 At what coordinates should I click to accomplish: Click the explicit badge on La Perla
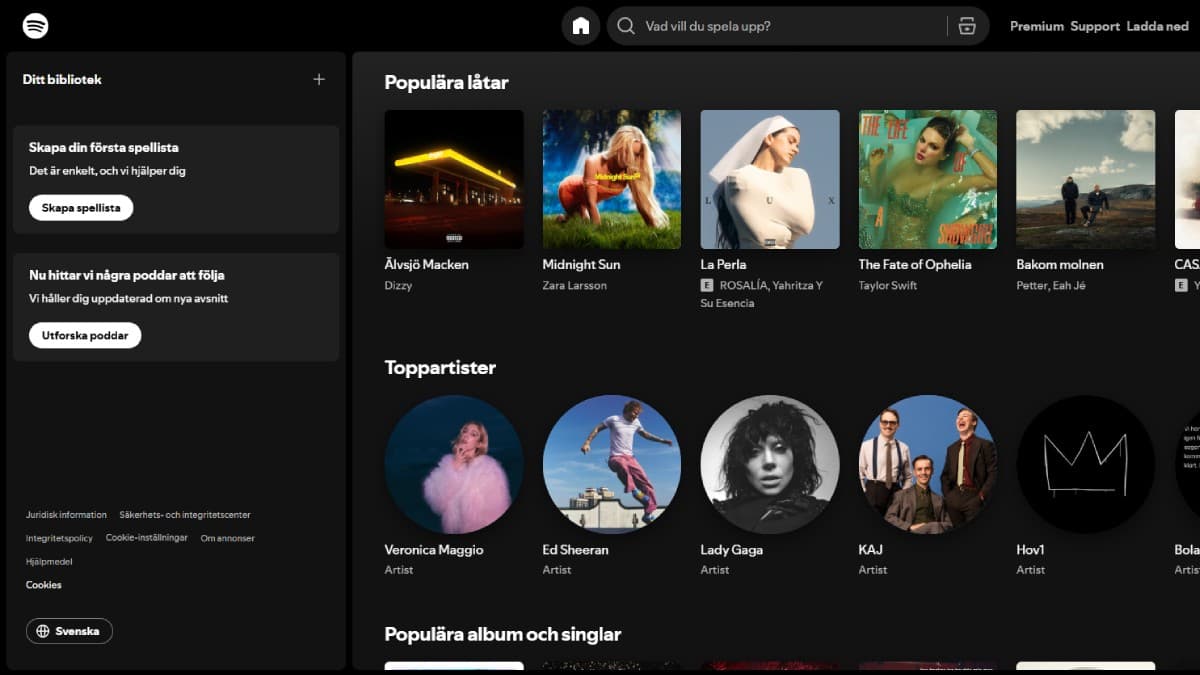(x=708, y=285)
